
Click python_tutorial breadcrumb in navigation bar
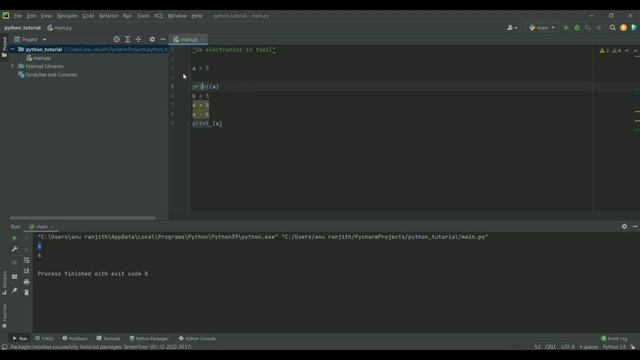coord(22,28)
